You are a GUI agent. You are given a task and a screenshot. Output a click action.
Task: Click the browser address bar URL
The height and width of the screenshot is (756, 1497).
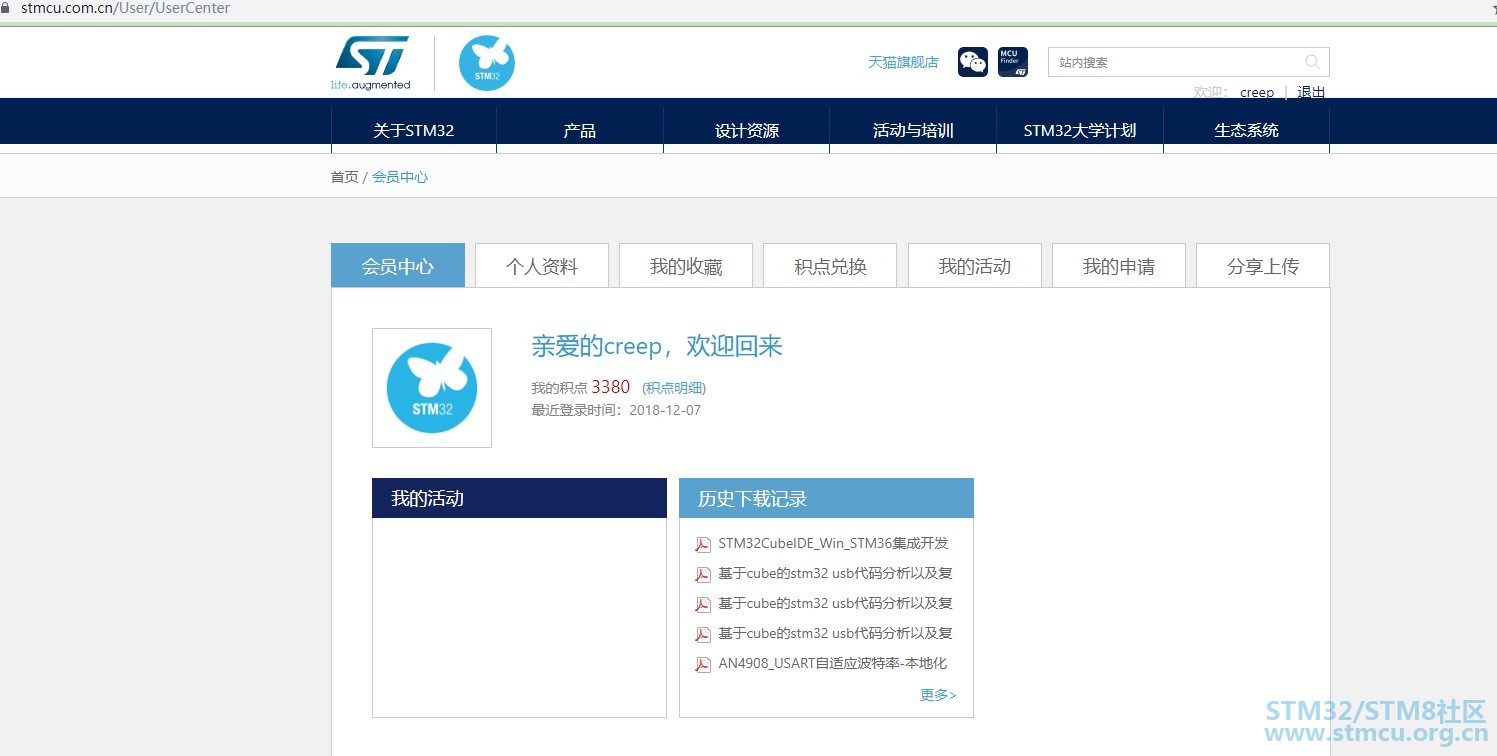tap(125, 8)
